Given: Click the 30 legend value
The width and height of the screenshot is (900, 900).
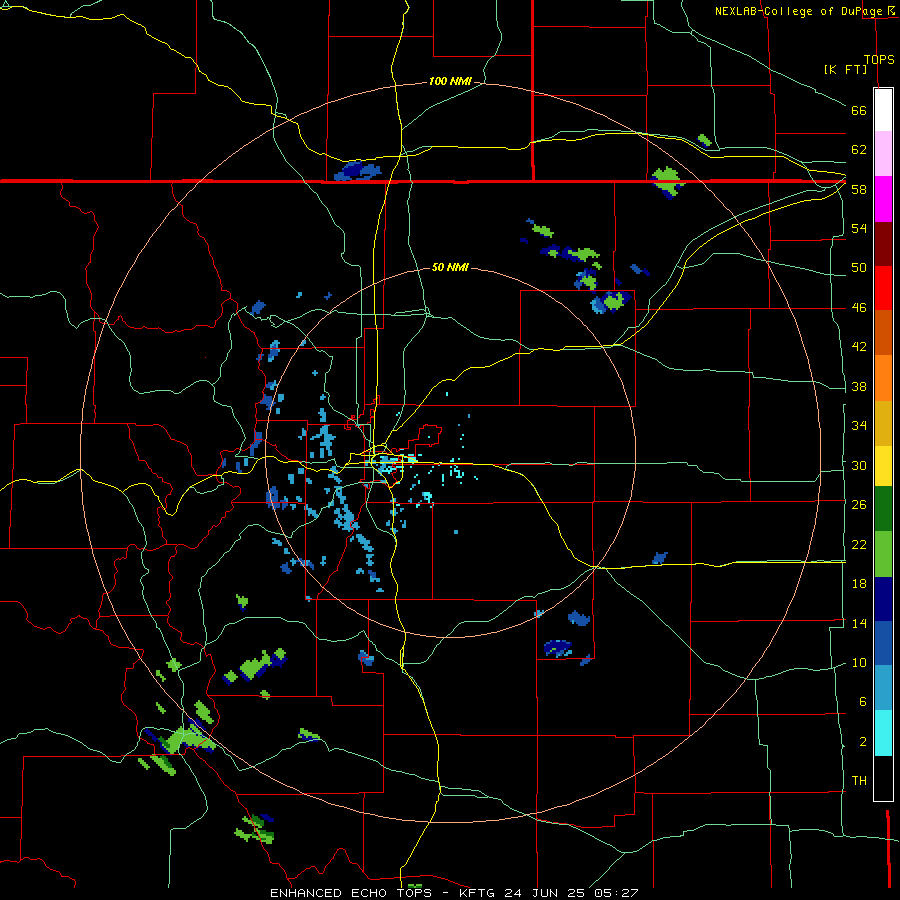Looking at the screenshot, I should pos(859,465).
